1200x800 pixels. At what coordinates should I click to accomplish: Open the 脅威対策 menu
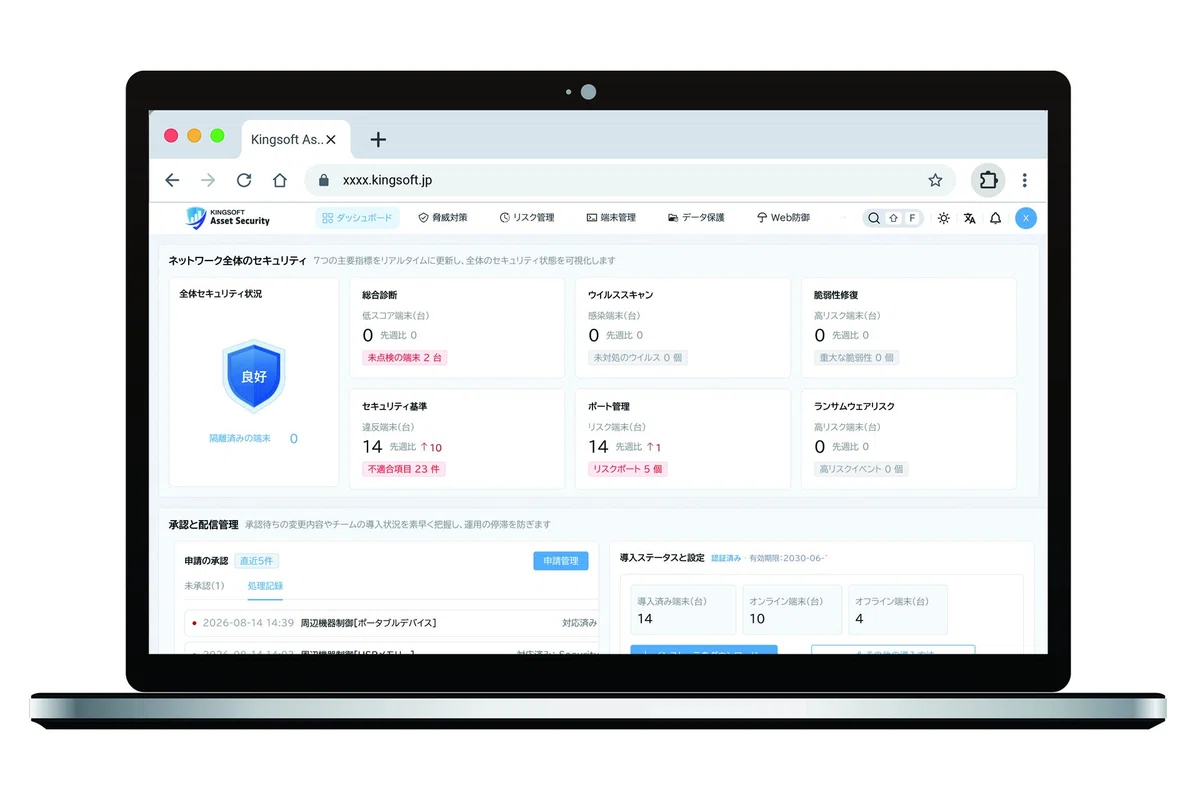(x=442, y=218)
